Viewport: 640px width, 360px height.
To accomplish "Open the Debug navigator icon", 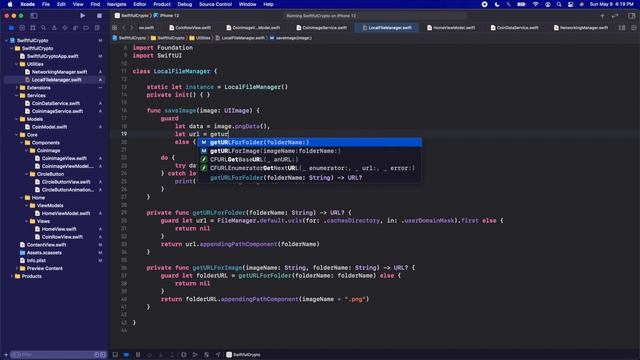I will 75,28.
